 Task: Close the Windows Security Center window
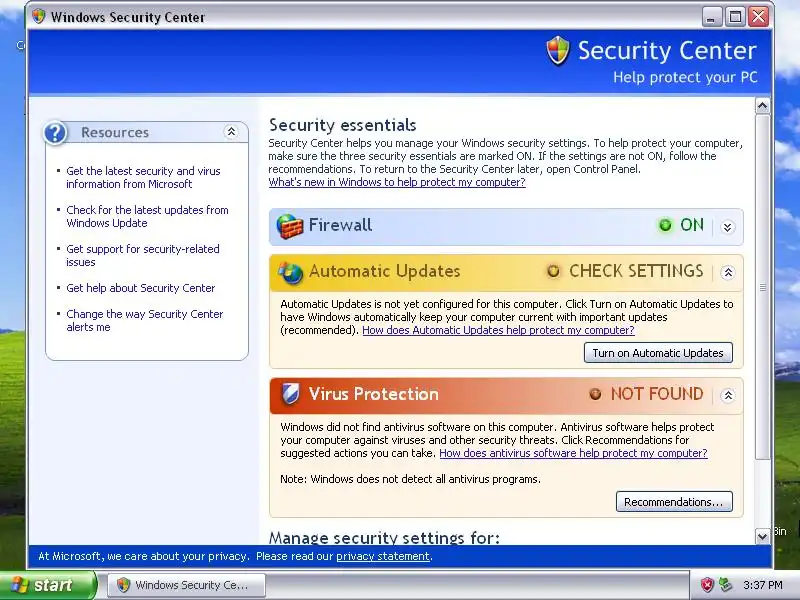tap(759, 17)
